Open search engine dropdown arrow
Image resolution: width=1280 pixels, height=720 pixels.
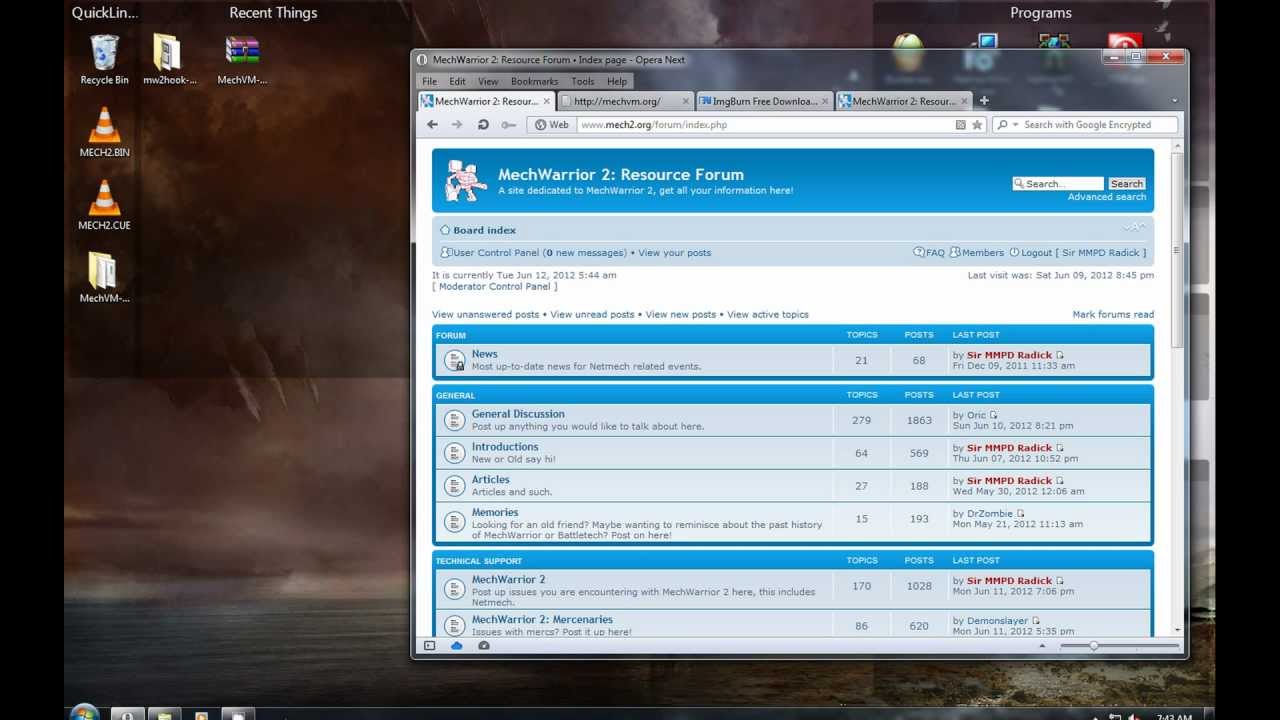1015,125
